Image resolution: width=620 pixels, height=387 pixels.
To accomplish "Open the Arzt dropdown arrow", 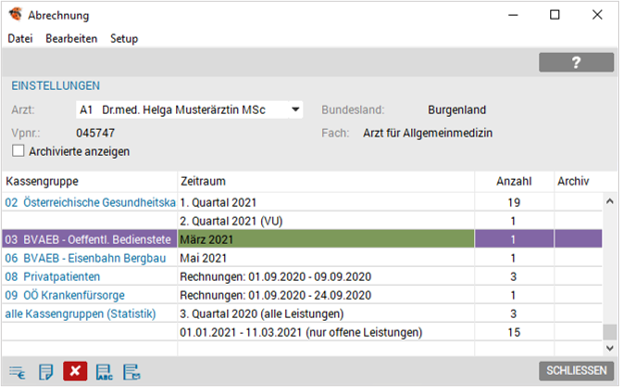I will (x=295, y=109).
